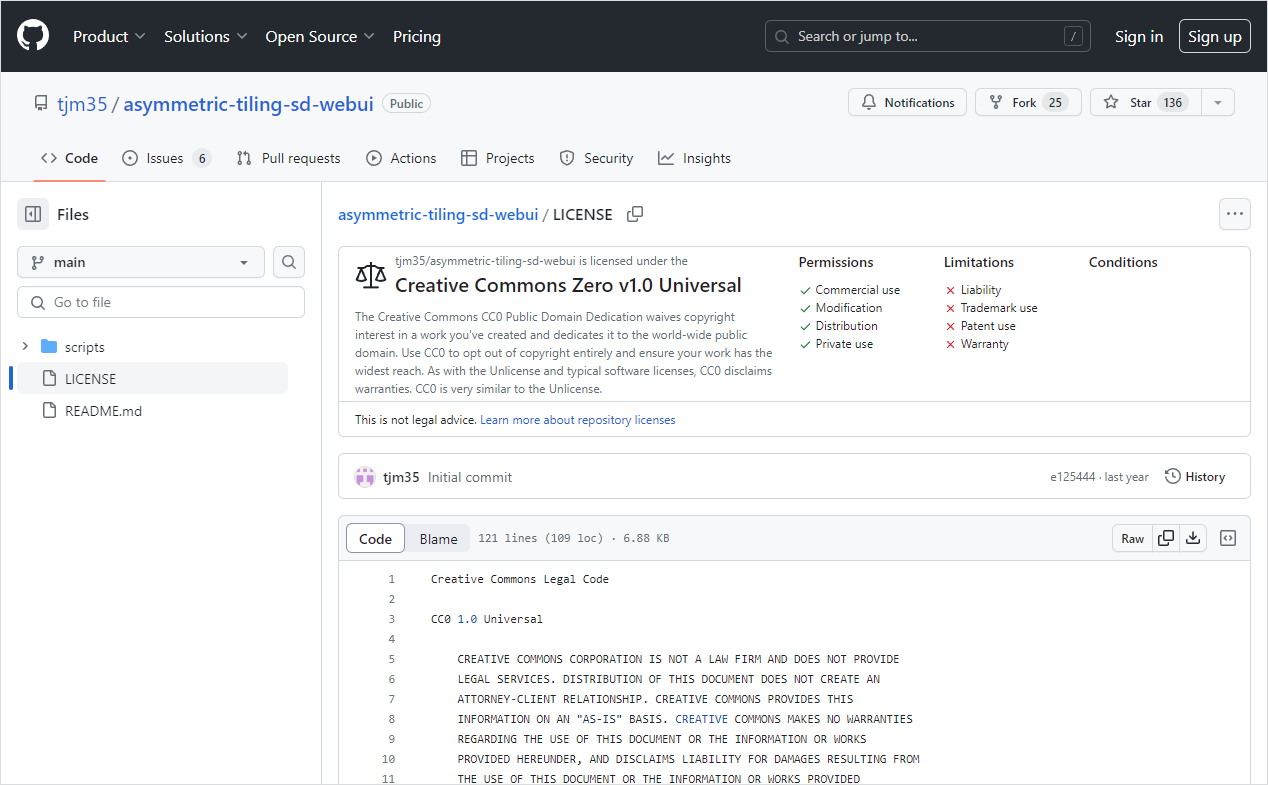Open the Issues tab
This screenshot has width=1268, height=785.
[166, 158]
